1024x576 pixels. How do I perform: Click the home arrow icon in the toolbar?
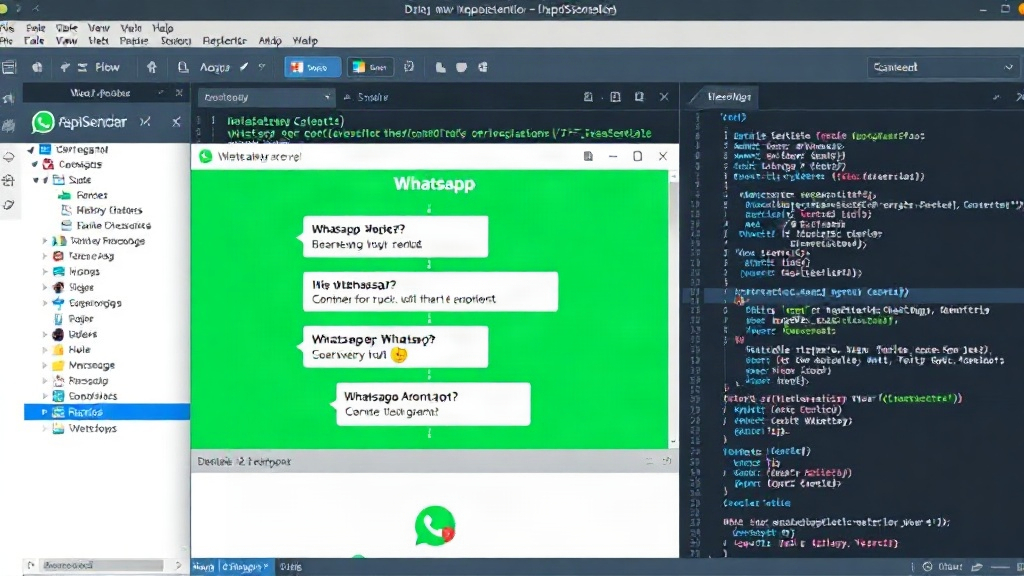click(152, 67)
